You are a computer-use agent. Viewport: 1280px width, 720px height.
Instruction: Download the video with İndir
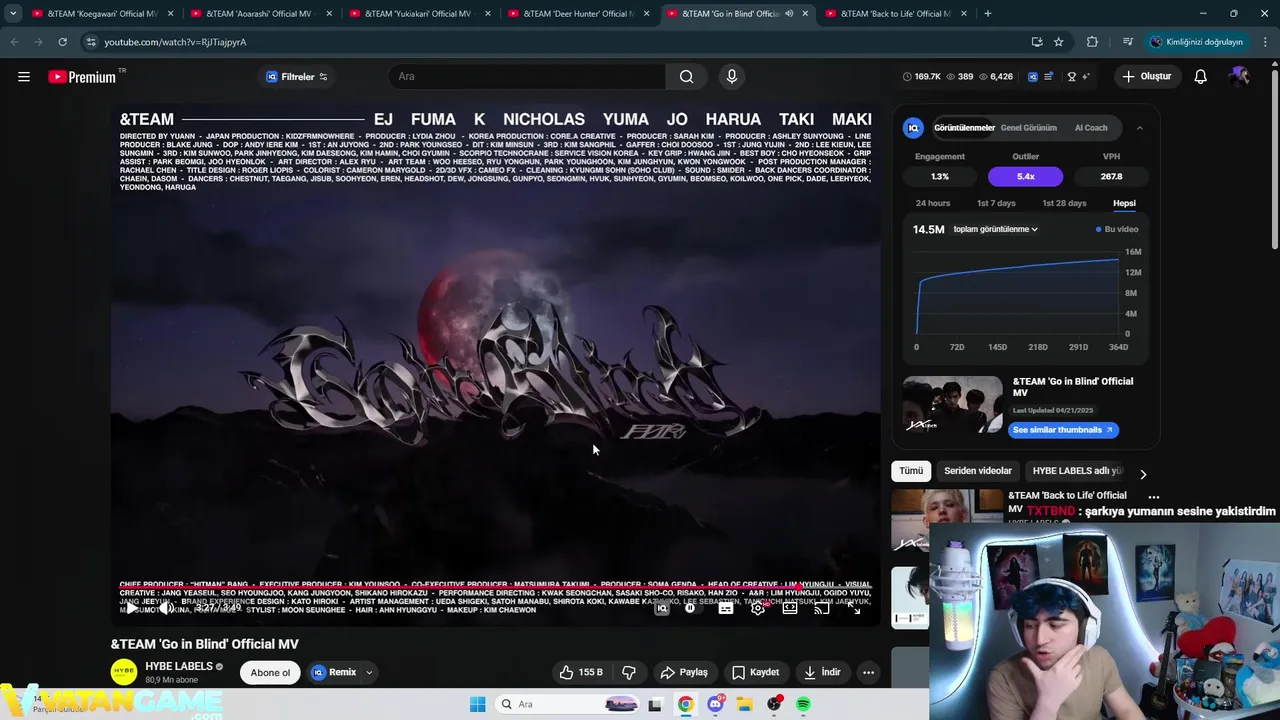point(822,672)
